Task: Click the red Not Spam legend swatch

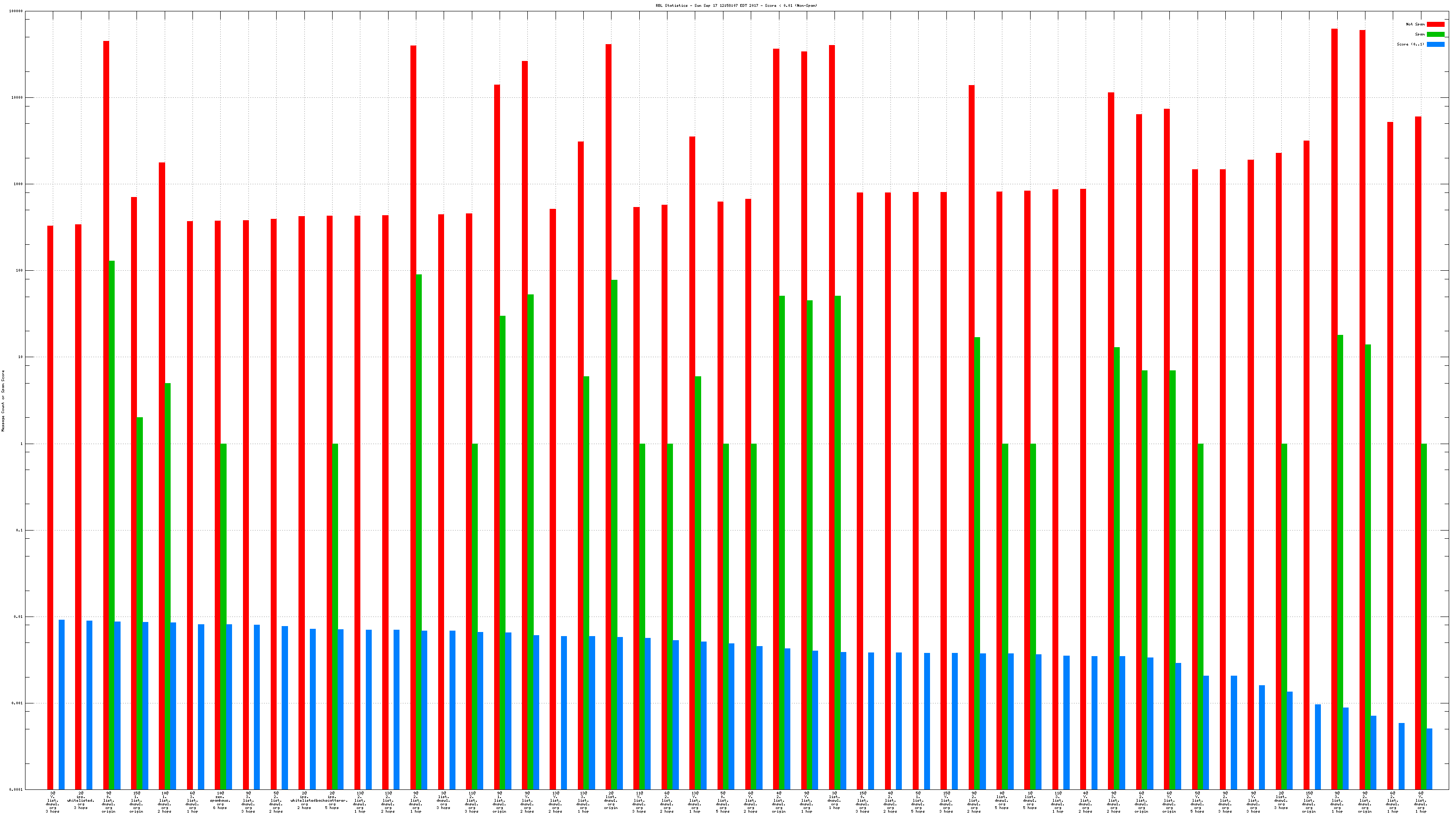Action: (1435, 24)
